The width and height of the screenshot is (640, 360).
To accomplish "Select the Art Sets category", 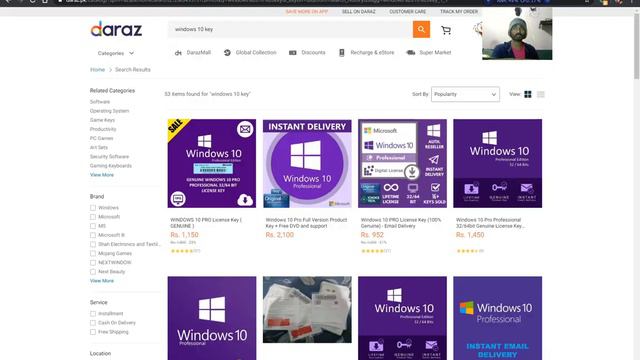I will point(99,147).
